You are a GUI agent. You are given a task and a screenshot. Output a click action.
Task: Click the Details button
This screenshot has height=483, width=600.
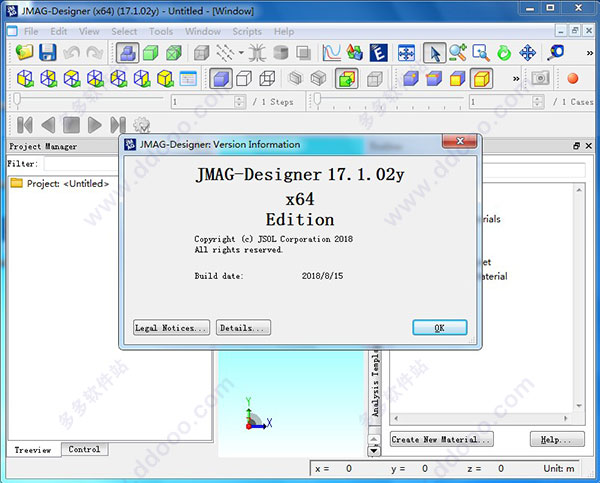click(243, 328)
